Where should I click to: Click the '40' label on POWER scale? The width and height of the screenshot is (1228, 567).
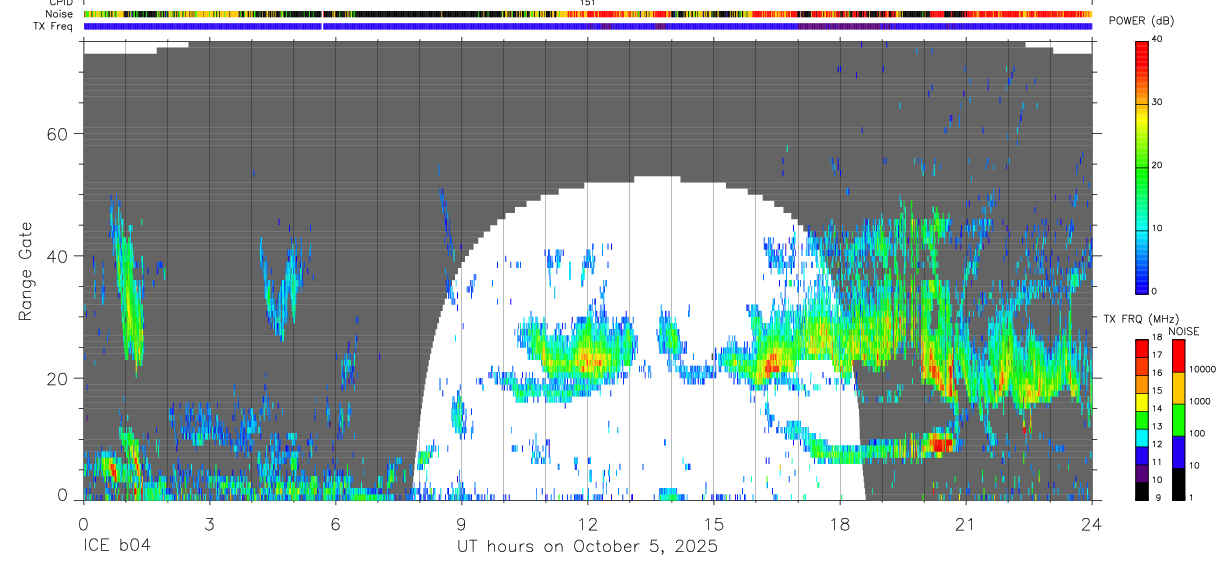point(1159,40)
